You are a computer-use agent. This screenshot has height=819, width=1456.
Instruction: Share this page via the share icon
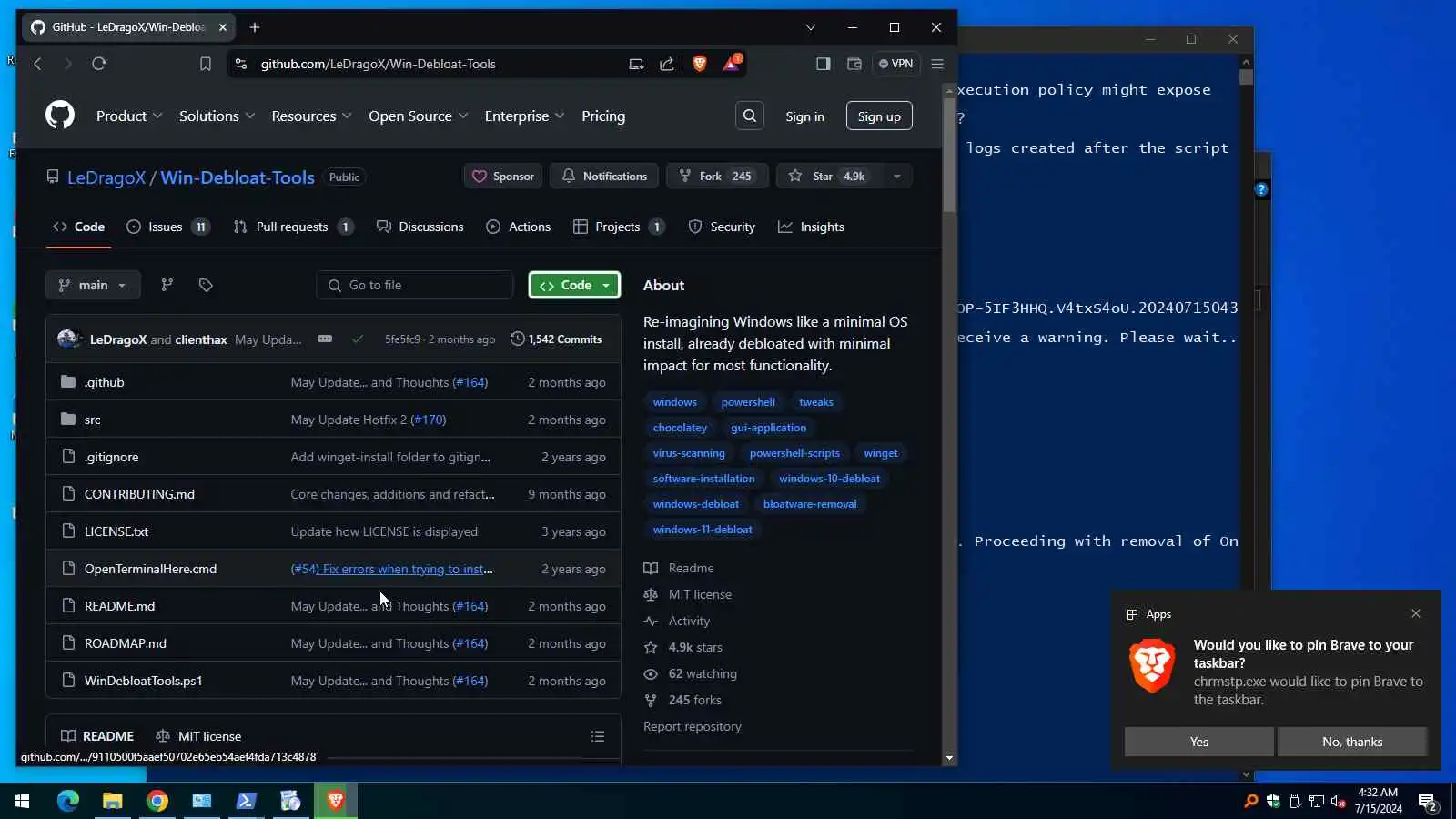point(667,64)
